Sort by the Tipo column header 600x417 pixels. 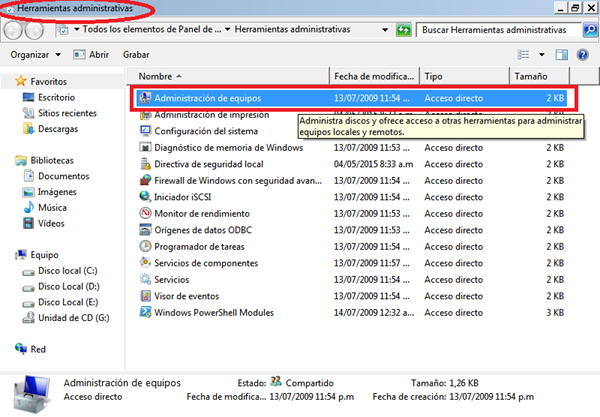(x=465, y=77)
